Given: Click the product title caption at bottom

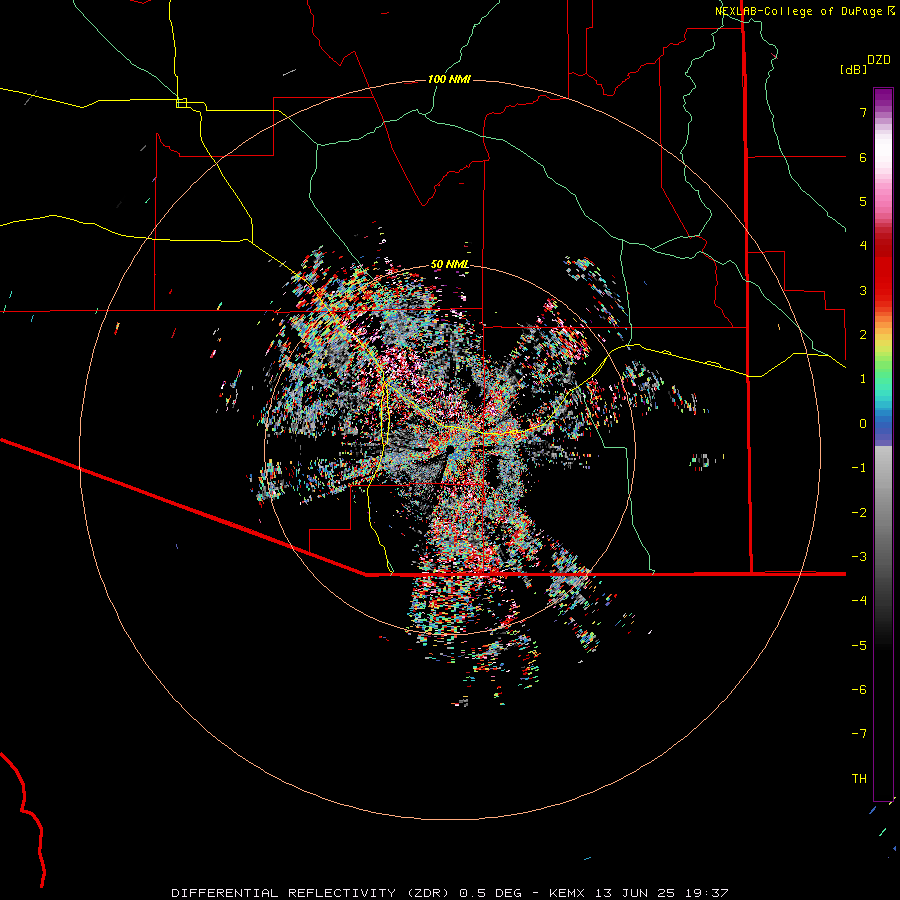Looking at the screenshot, I should [x=450, y=893].
